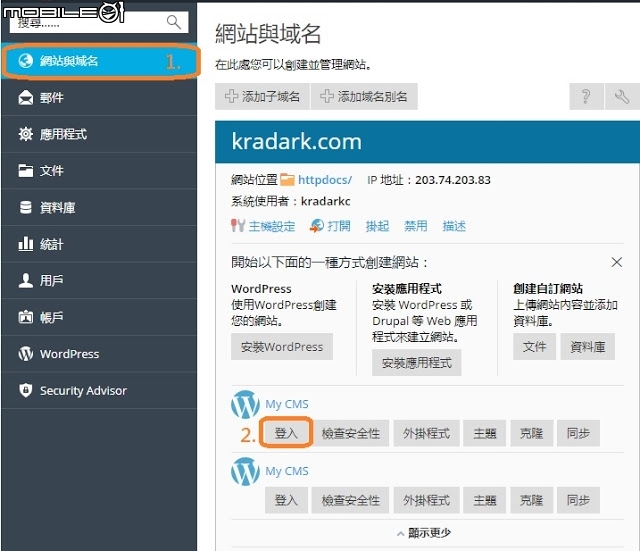Click the person icon beside 用戶
This screenshot has width=640, height=551.
click(25, 280)
